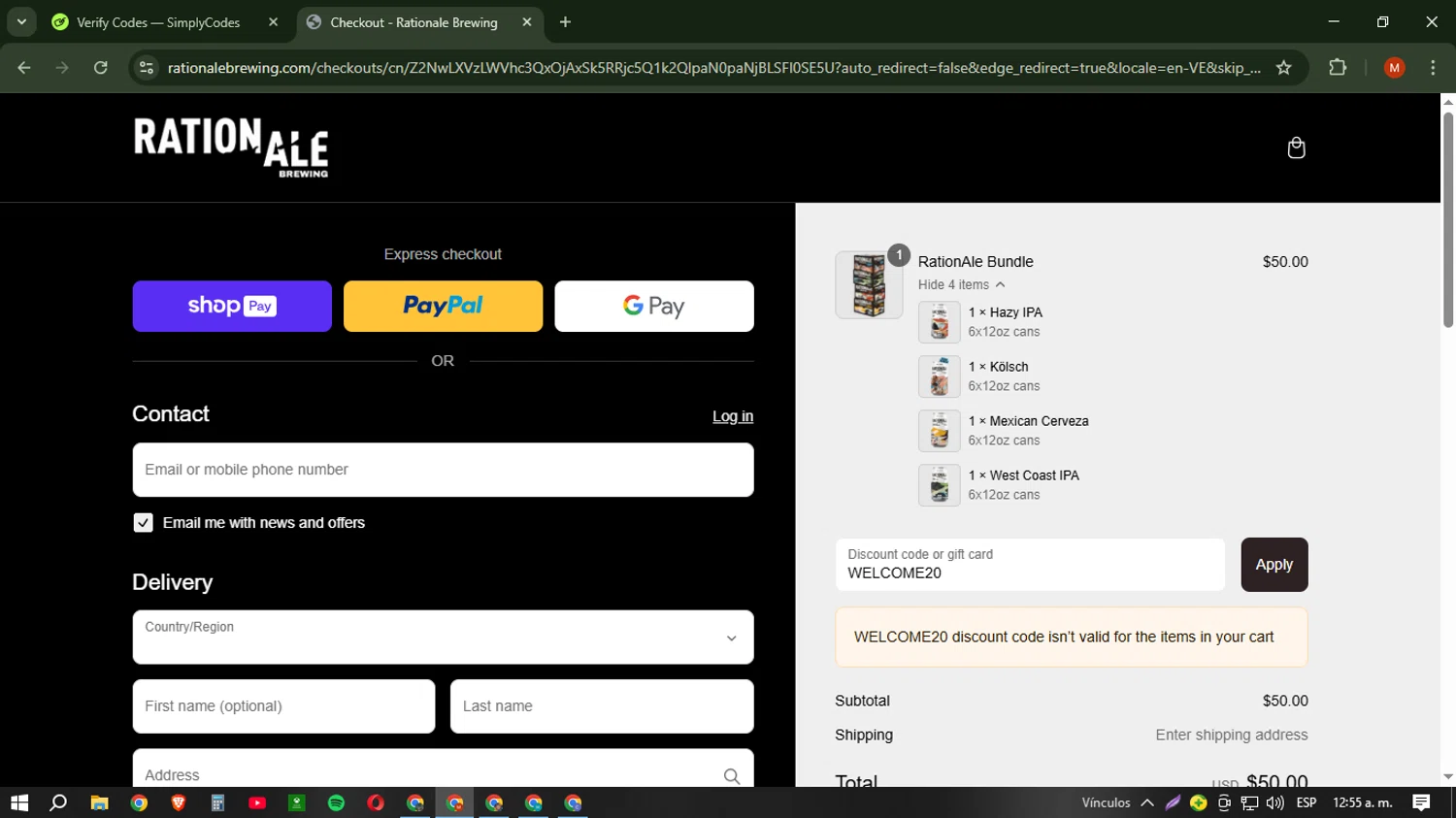Viewport: 1456px width, 818px height.
Task: Click the Last name field
Action: point(602,706)
